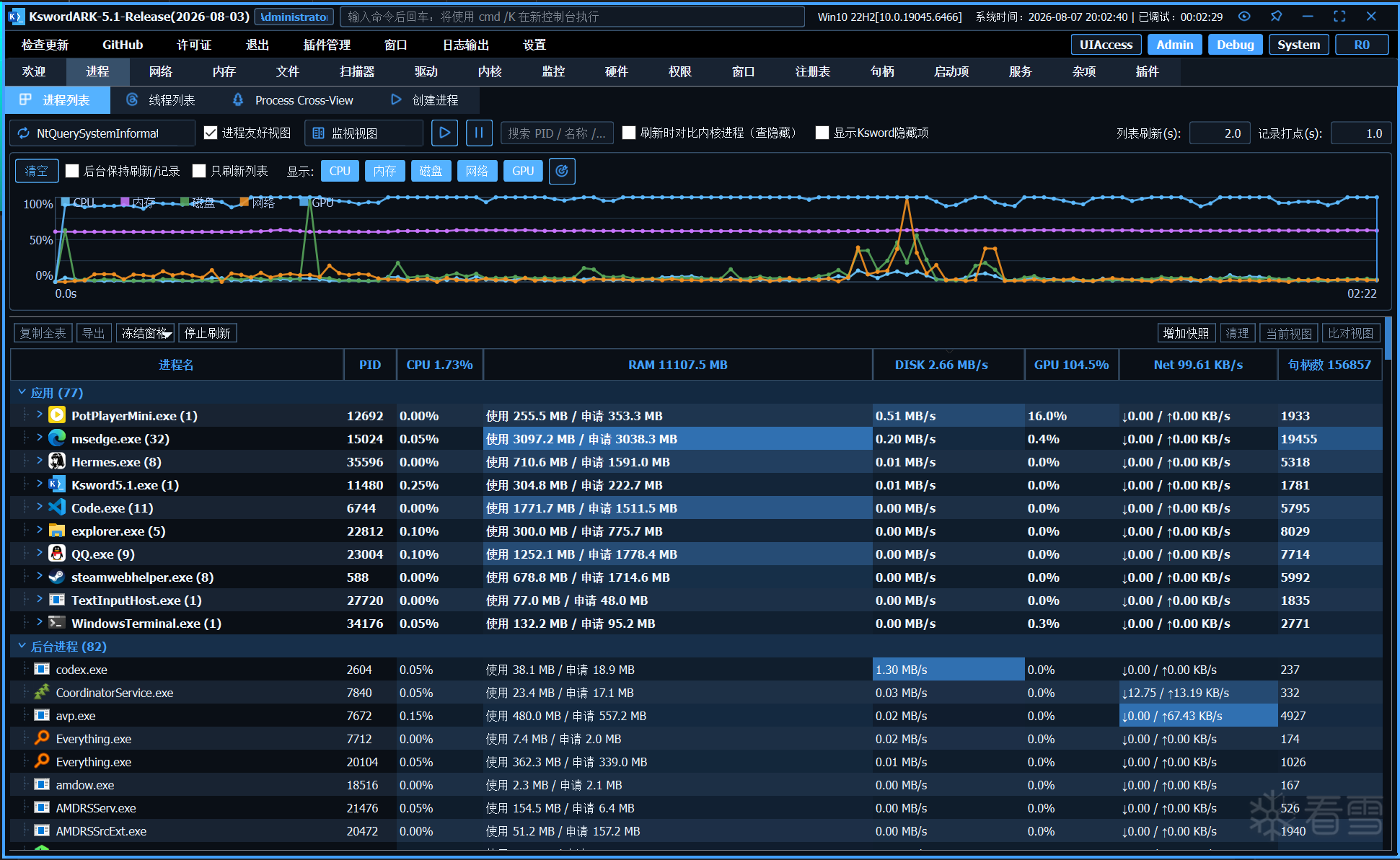Click the WindowsTerminal.exe terminal icon
The width and height of the screenshot is (1400, 860).
tap(57, 623)
